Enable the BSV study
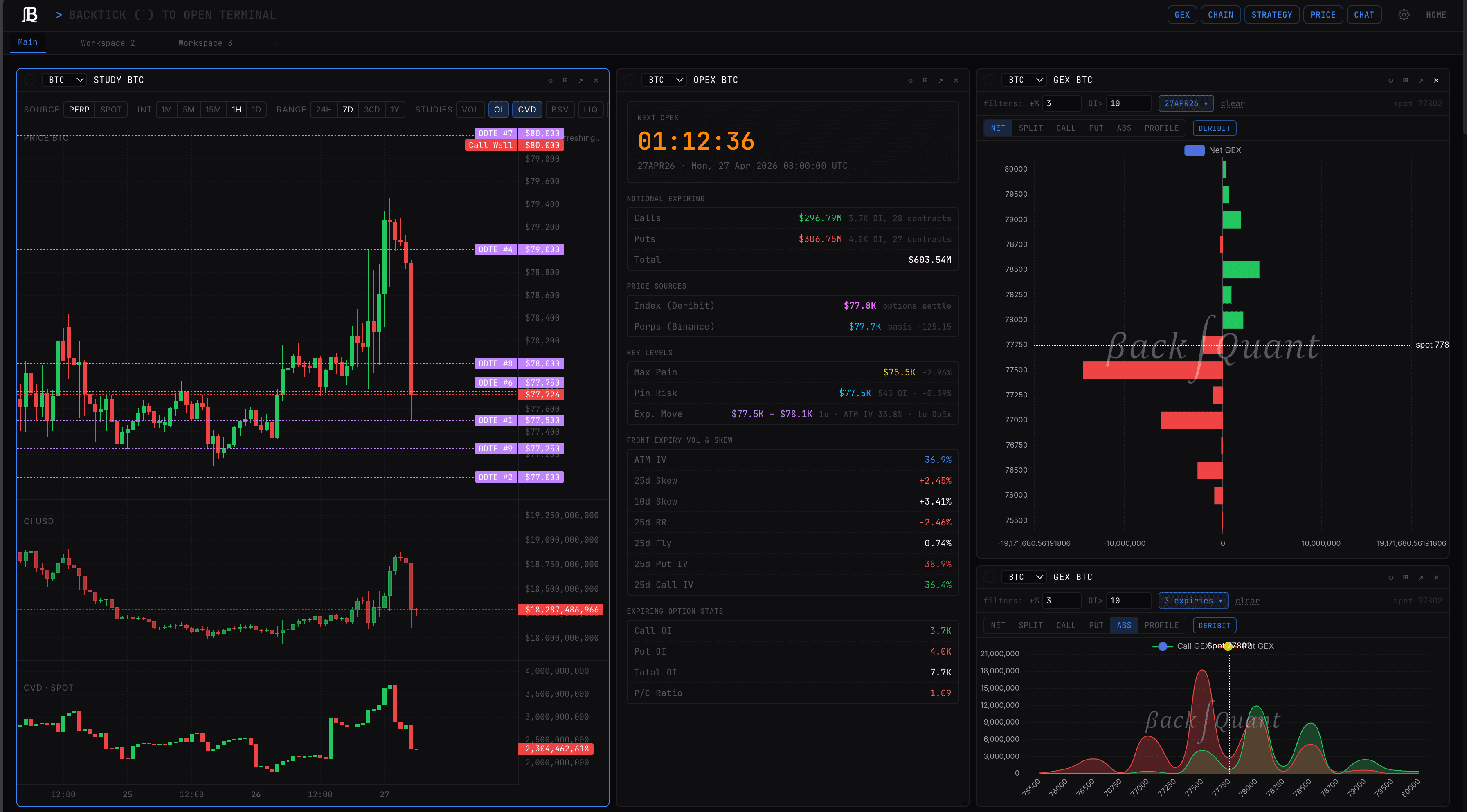1467x812 pixels. 560,110
